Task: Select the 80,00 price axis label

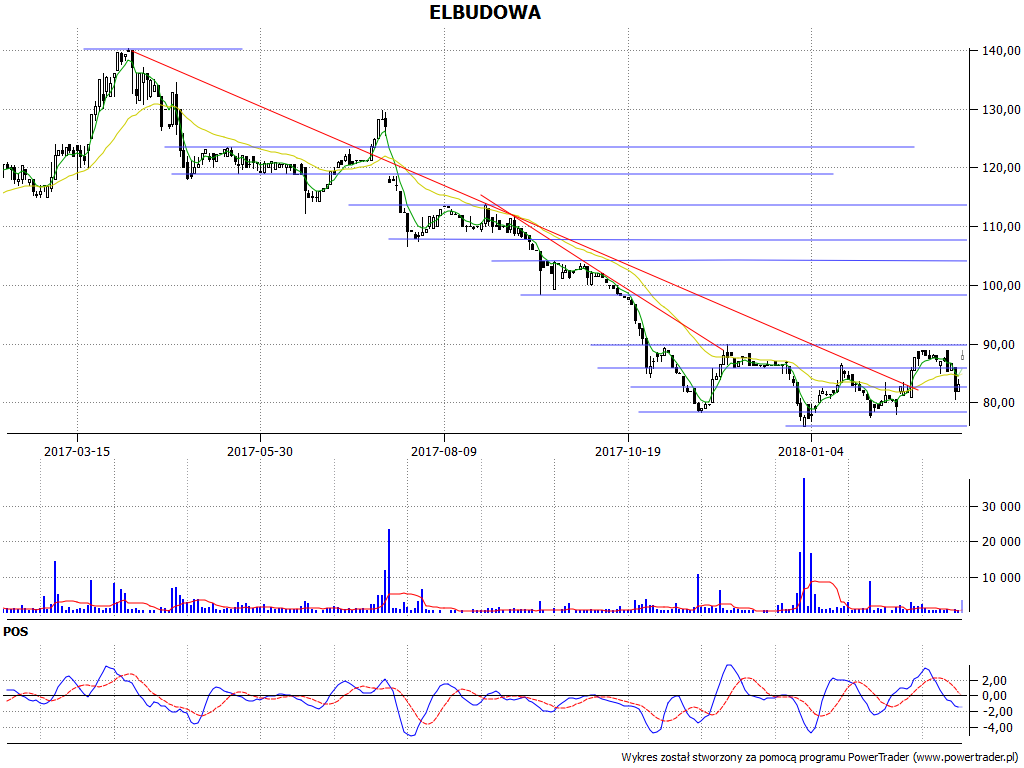Action: pyautogui.click(x=1001, y=403)
